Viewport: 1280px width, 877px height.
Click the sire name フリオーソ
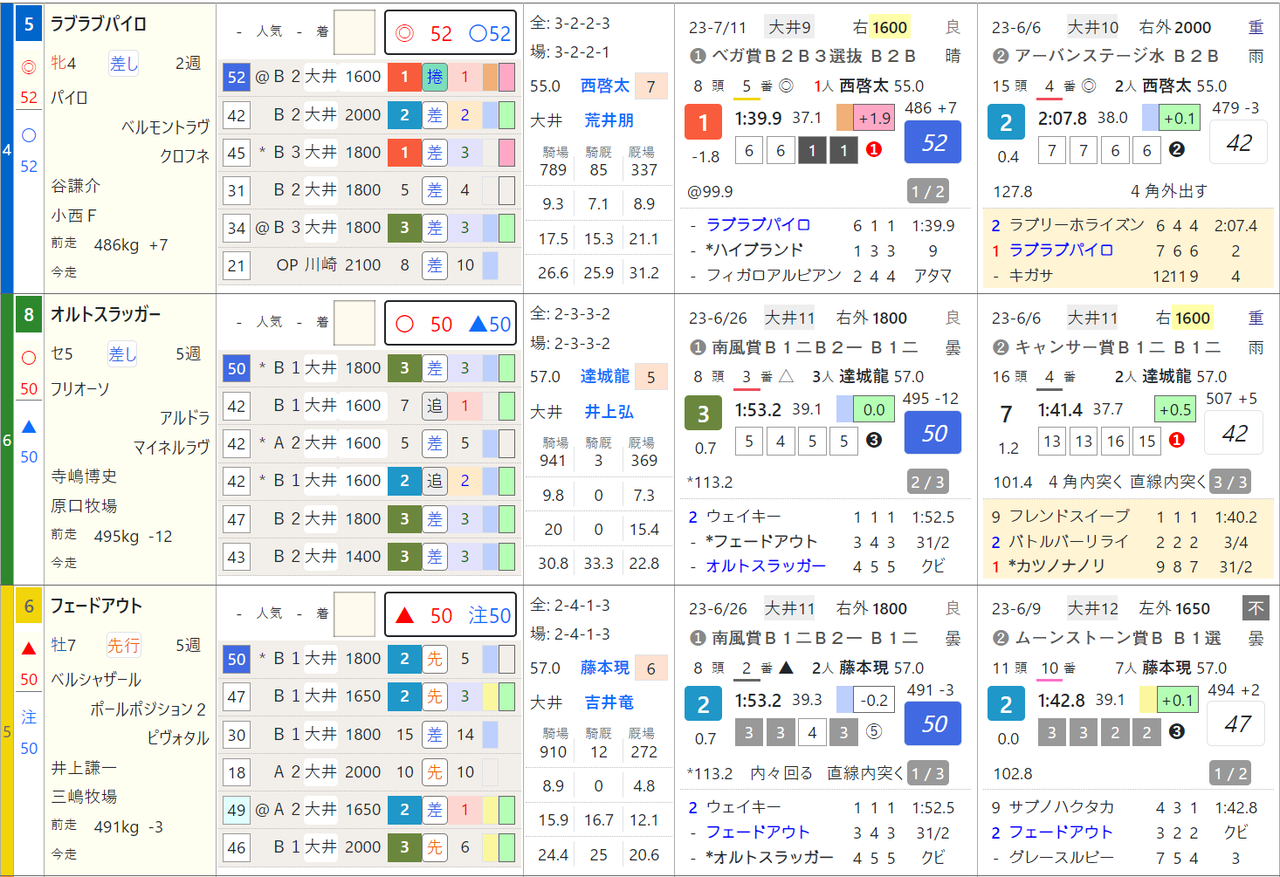pyautogui.click(x=81, y=388)
